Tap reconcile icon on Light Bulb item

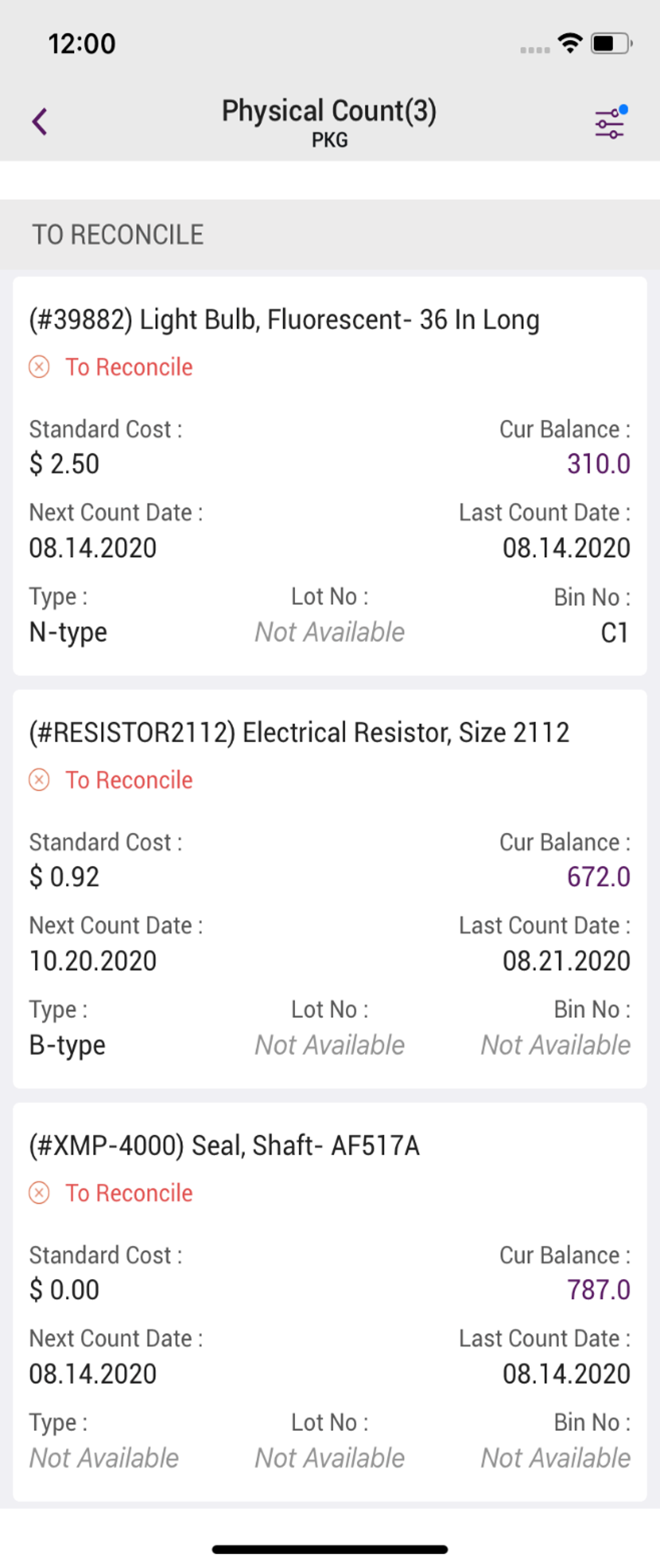click(x=40, y=367)
